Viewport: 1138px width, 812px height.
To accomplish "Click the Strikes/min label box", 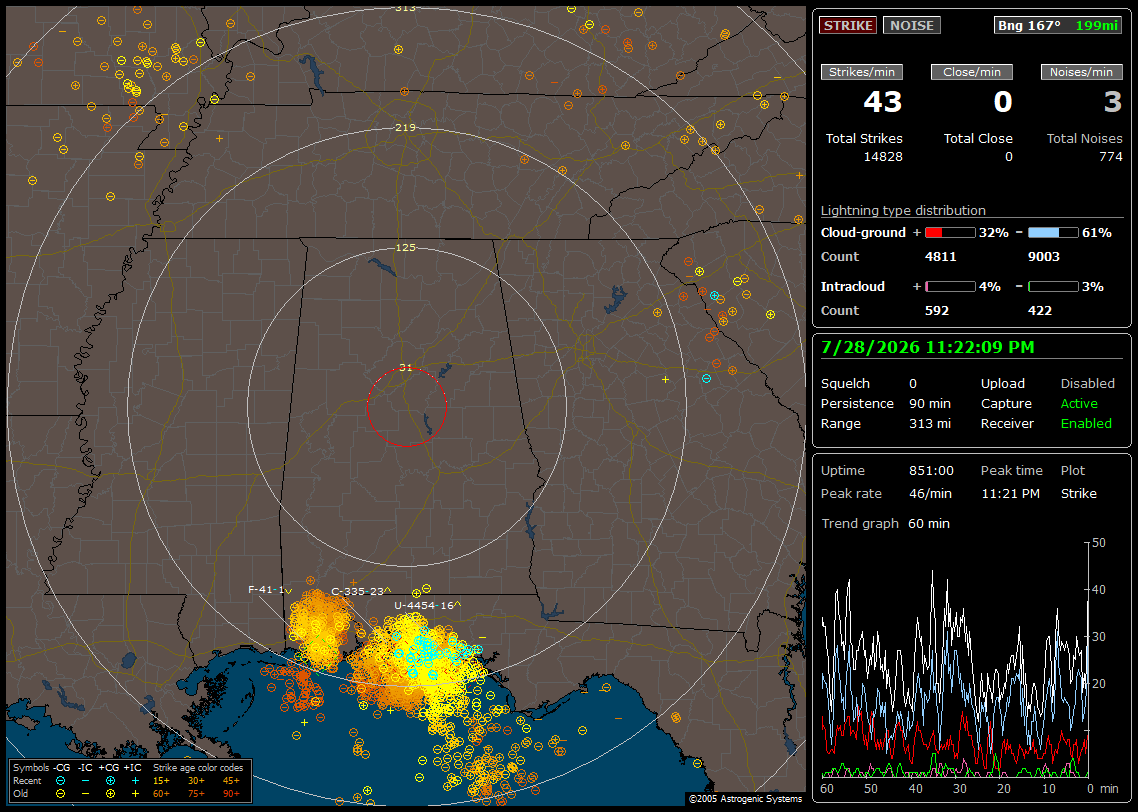I will (862, 72).
